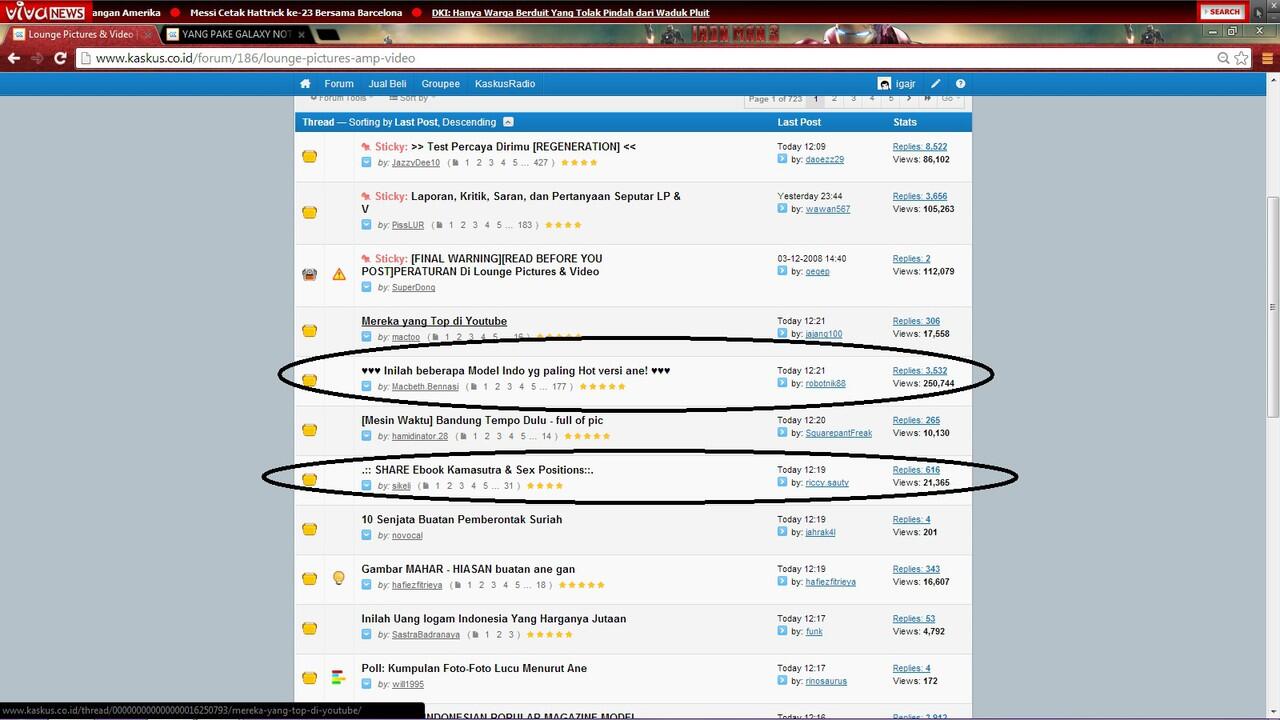The image size is (1280, 720).
Task: Click folder icon of Test Percaya Dirimu thread
Action: pyautogui.click(x=310, y=157)
